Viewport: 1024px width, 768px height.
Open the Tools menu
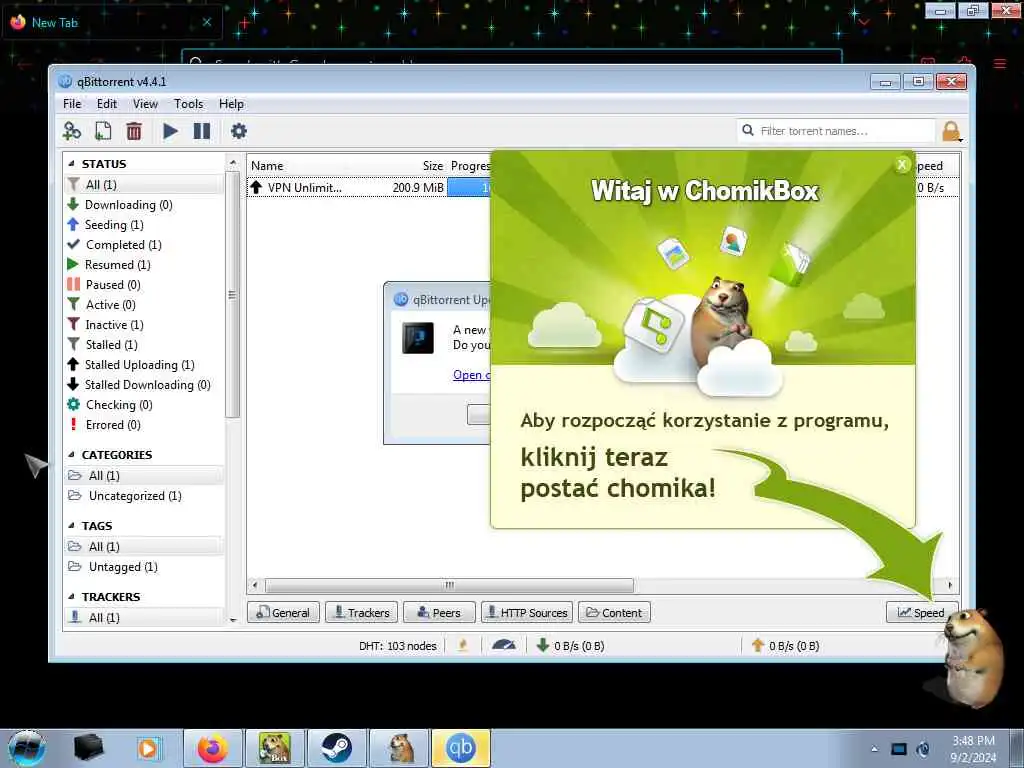pos(188,104)
